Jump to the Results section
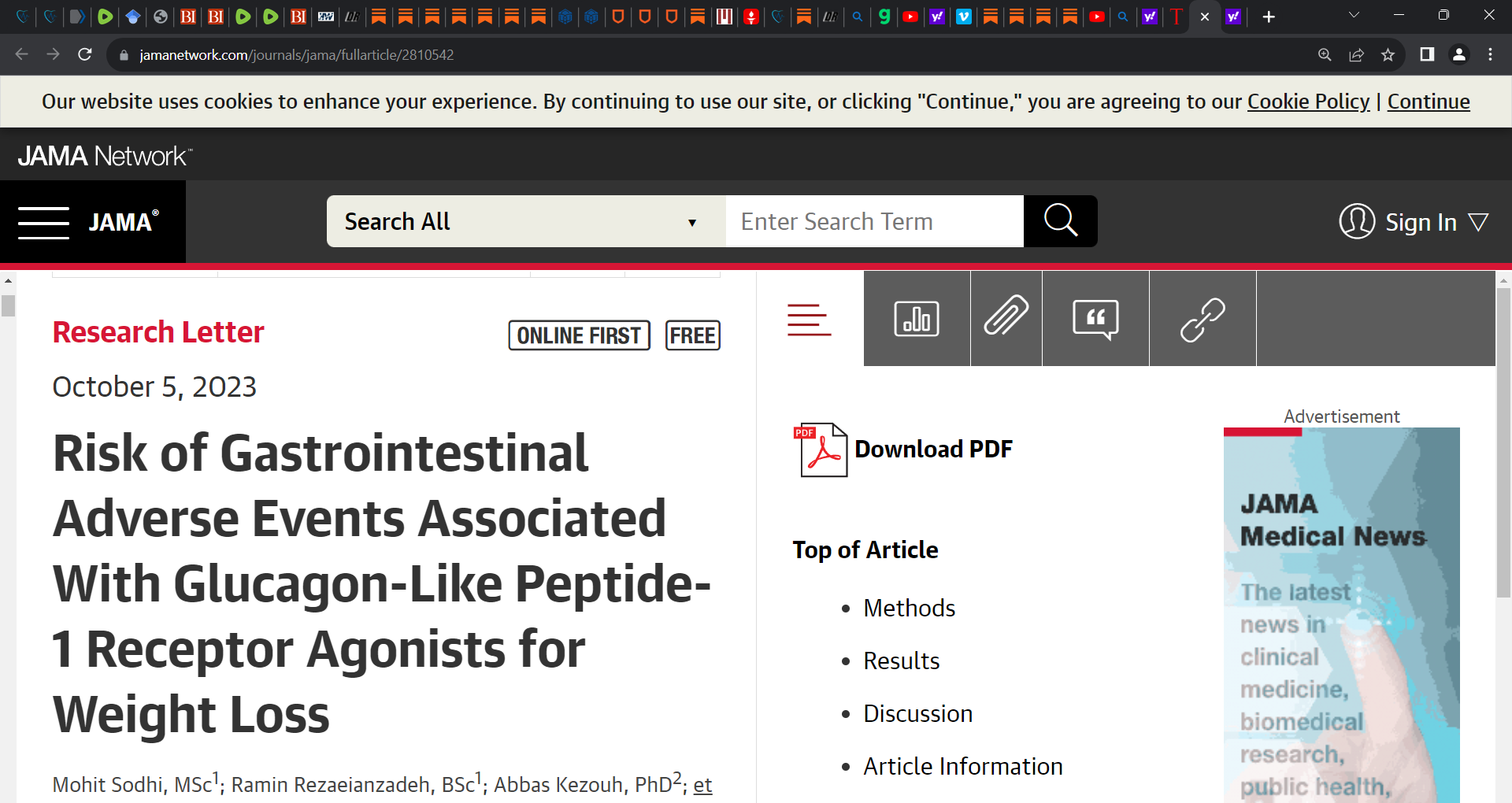 (902, 661)
